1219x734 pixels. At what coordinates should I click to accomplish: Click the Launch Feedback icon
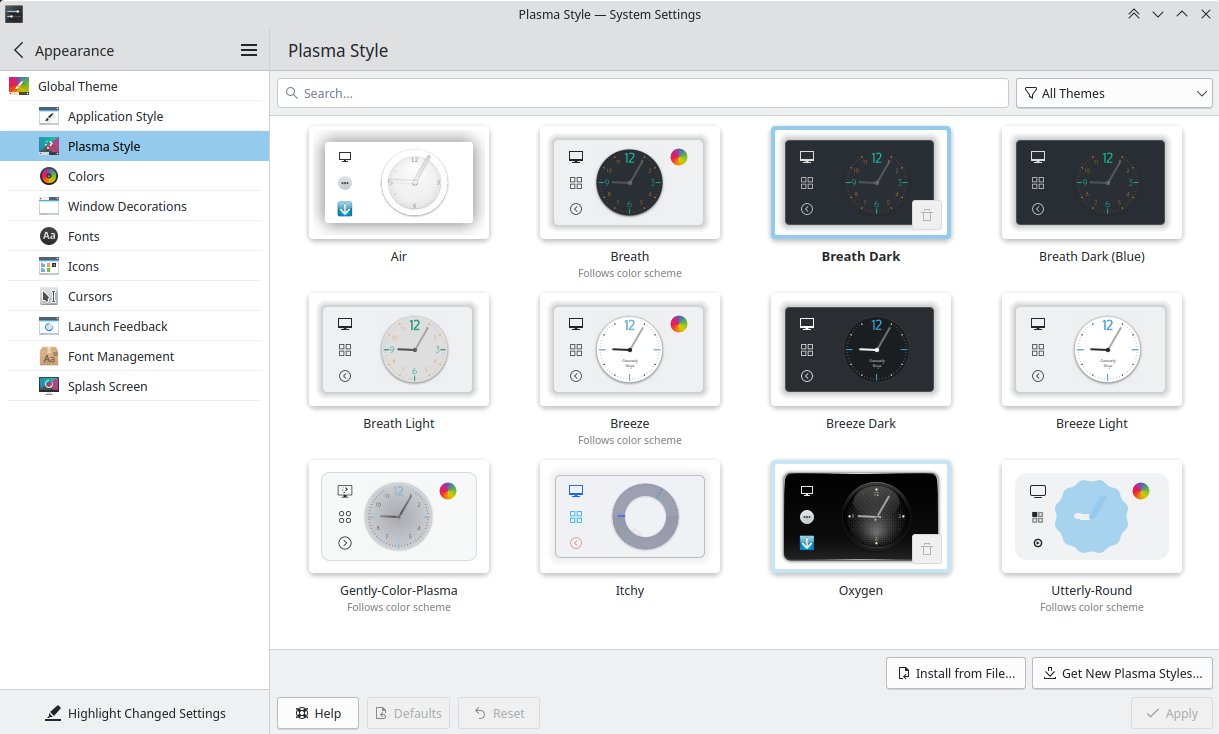[x=49, y=326]
